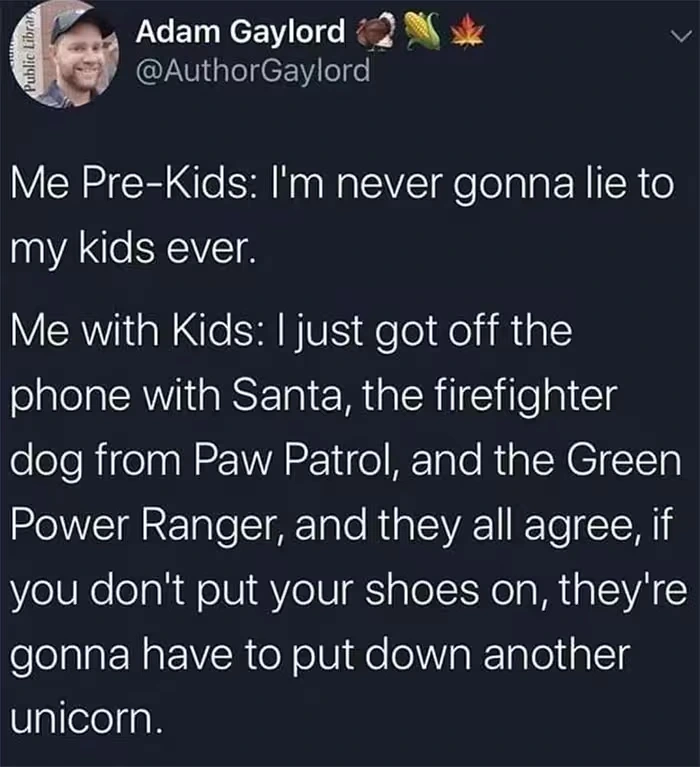Open the Adam Gaylord display name link

click(x=241, y=32)
